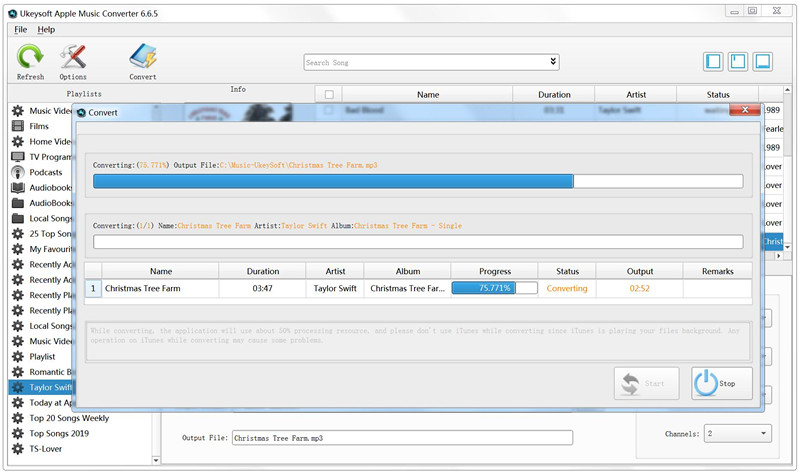Click row number 1 in Convert table
Screen dimensions: 800x474
(93, 288)
